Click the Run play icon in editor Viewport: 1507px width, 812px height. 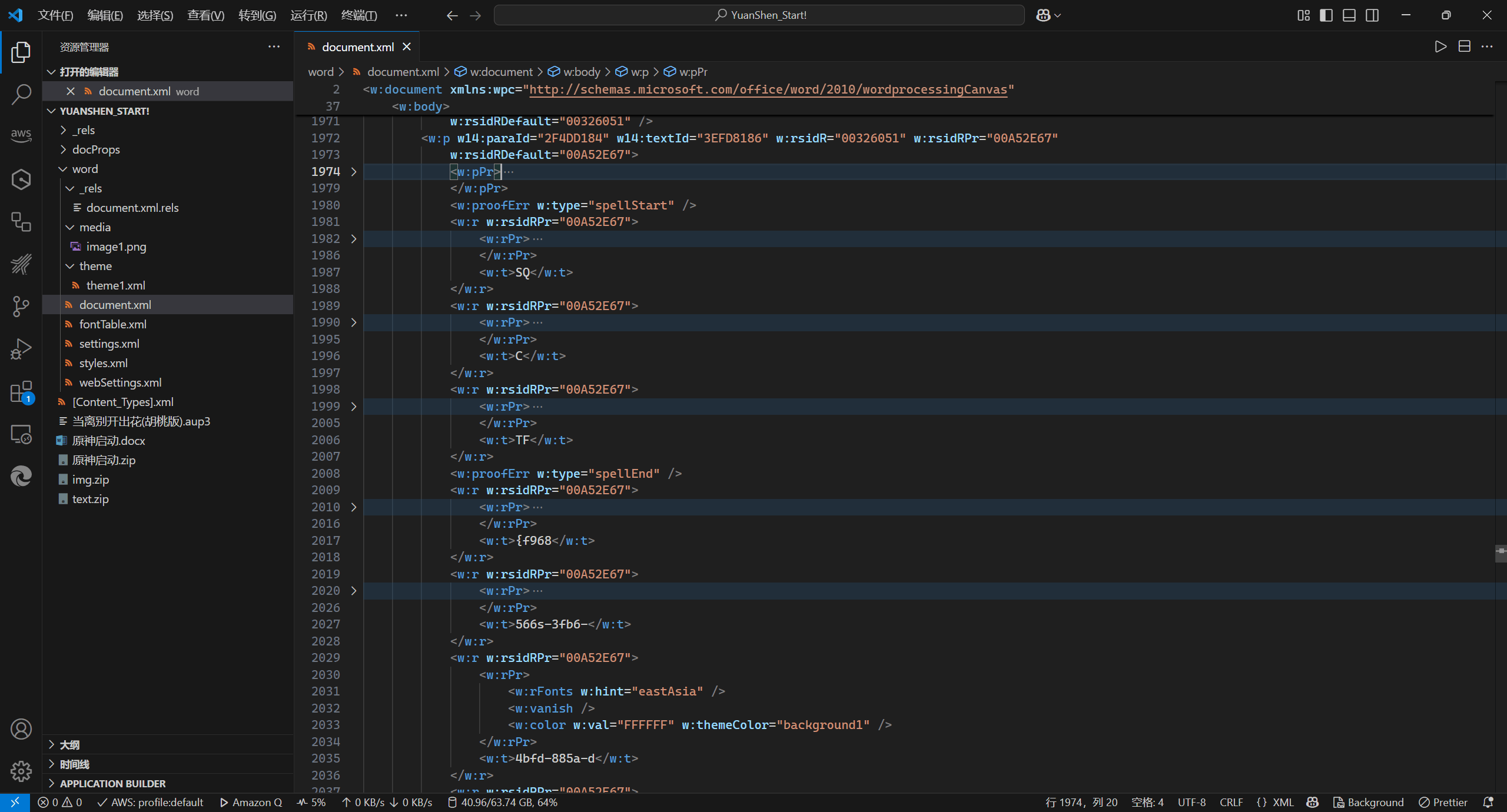point(1440,46)
